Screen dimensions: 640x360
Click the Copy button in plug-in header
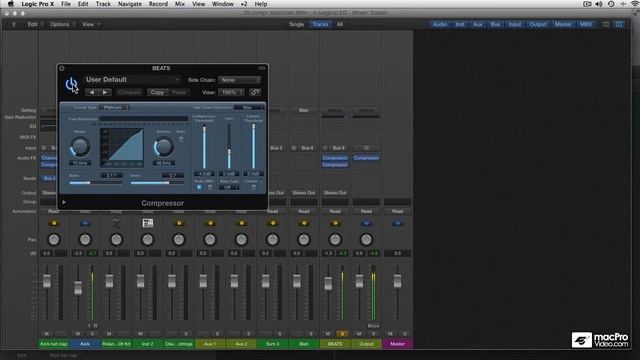(x=157, y=93)
